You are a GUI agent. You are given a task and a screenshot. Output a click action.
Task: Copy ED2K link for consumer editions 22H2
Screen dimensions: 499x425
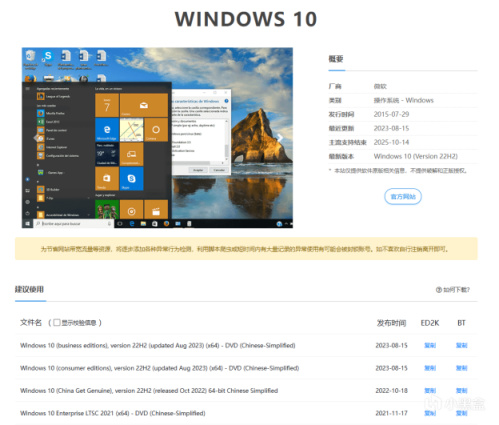430,368
